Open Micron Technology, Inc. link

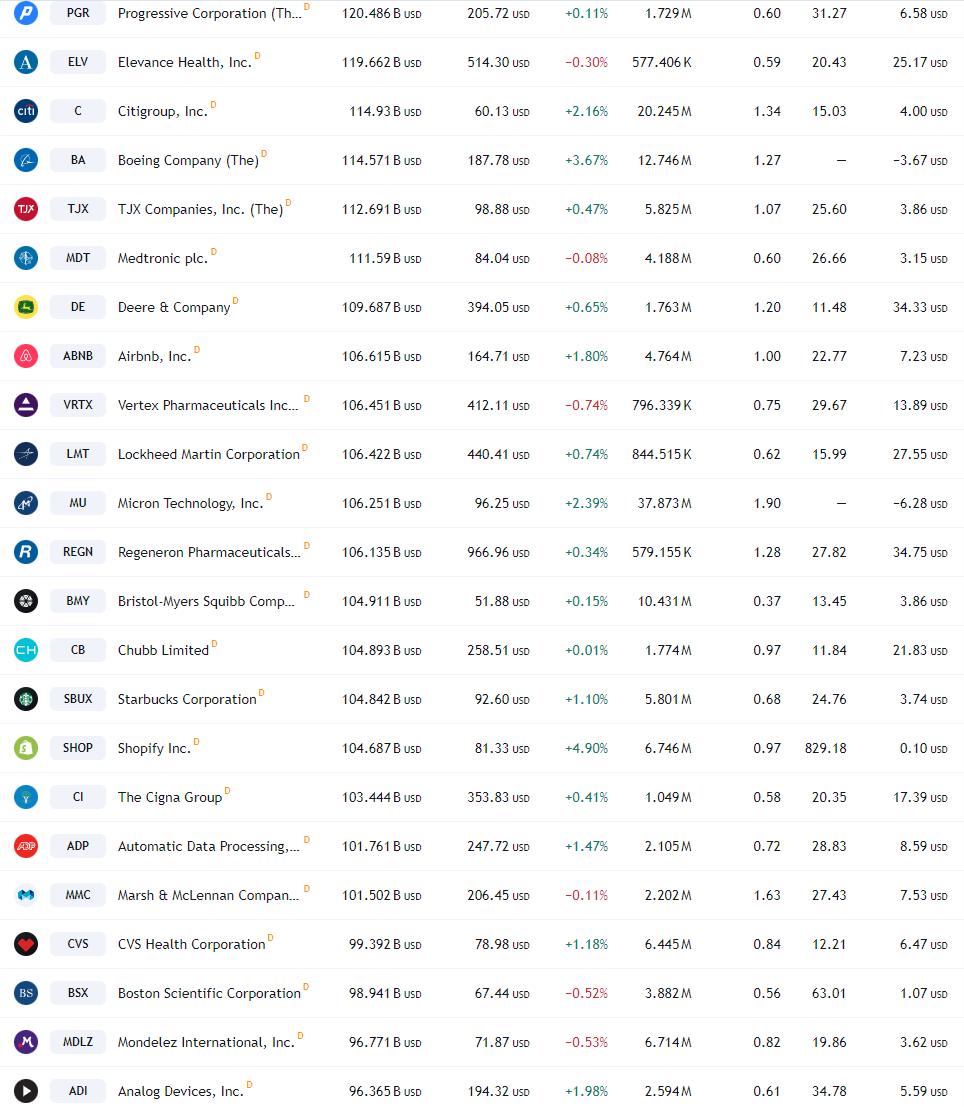click(x=190, y=503)
